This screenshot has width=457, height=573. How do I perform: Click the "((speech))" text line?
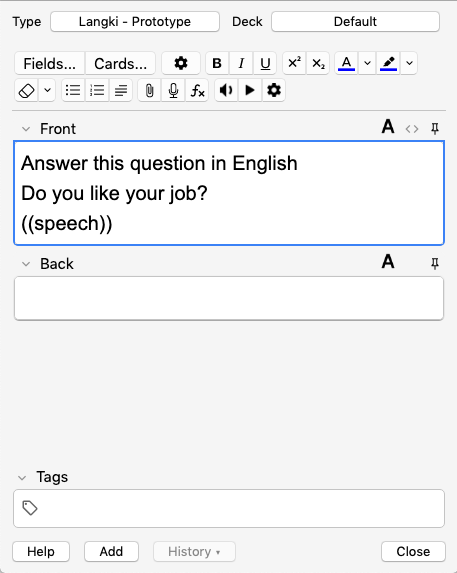[67, 224]
